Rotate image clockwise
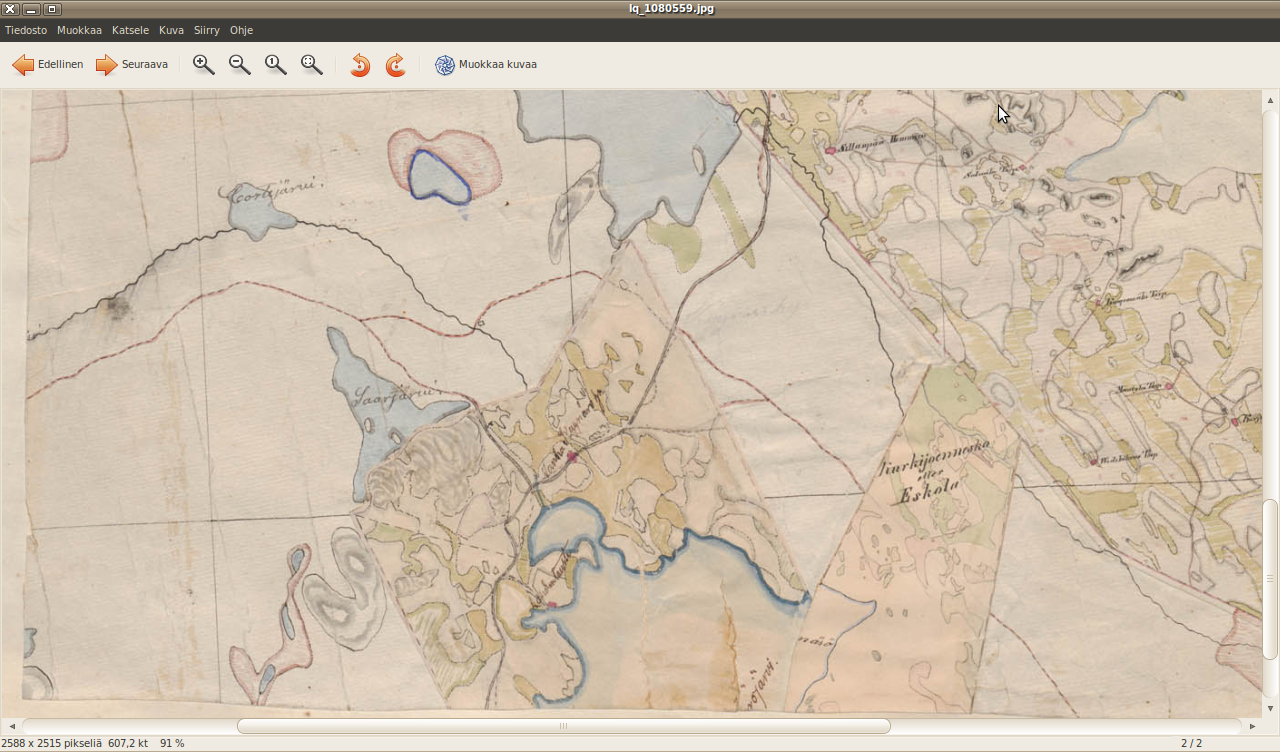The image size is (1280, 752). pos(396,65)
